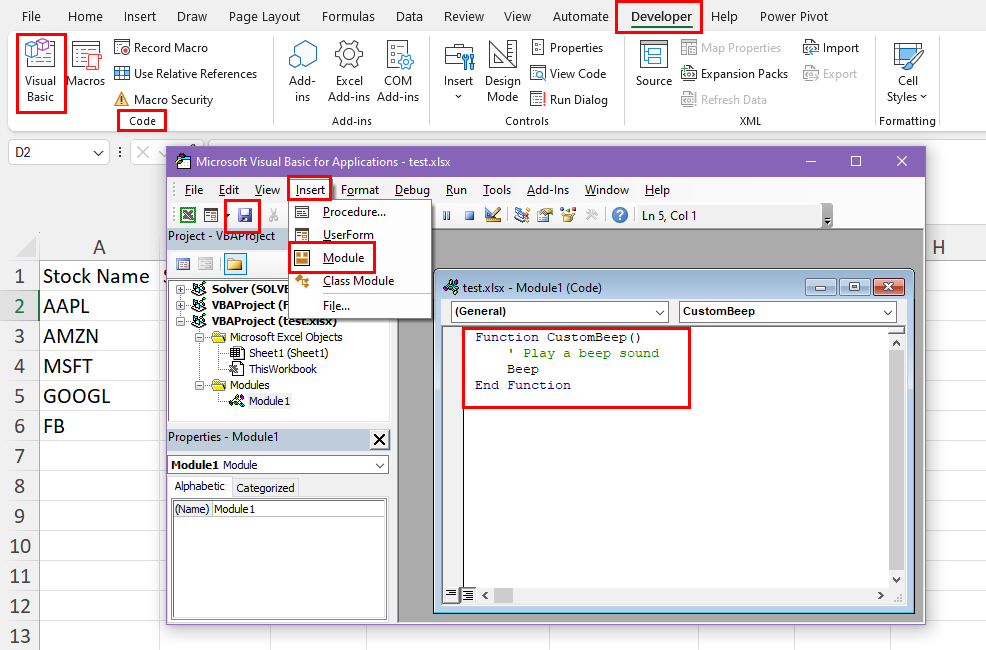
Task: Open the Cell Styles dropdown
Action: tap(907, 71)
